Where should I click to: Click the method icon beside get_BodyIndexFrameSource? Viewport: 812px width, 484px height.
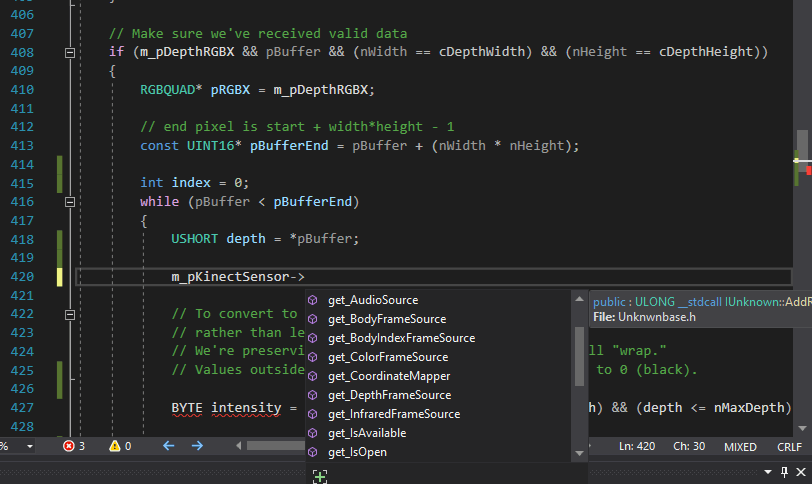coord(312,338)
